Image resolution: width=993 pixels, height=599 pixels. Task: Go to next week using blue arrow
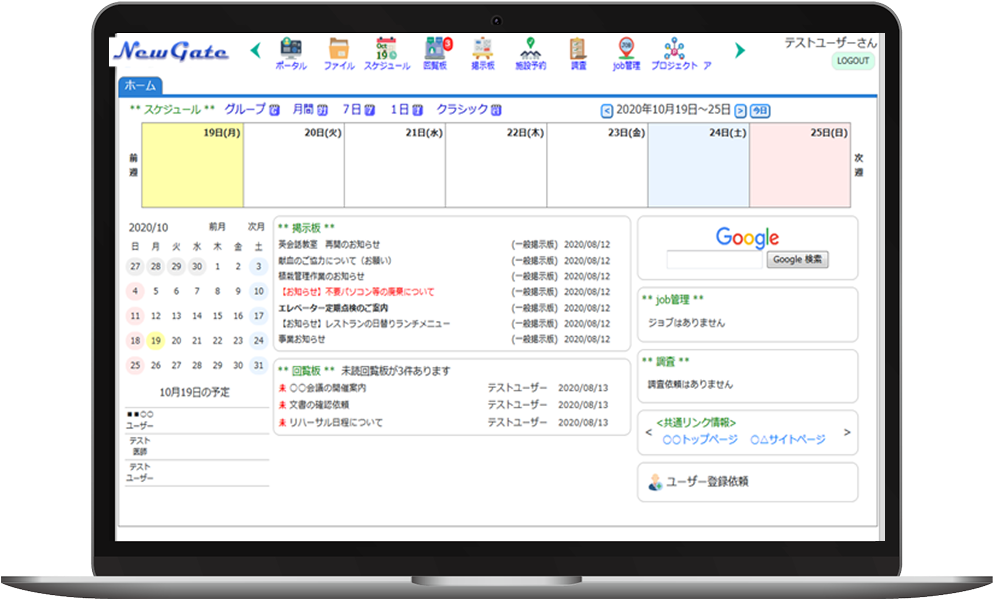point(740,111)
